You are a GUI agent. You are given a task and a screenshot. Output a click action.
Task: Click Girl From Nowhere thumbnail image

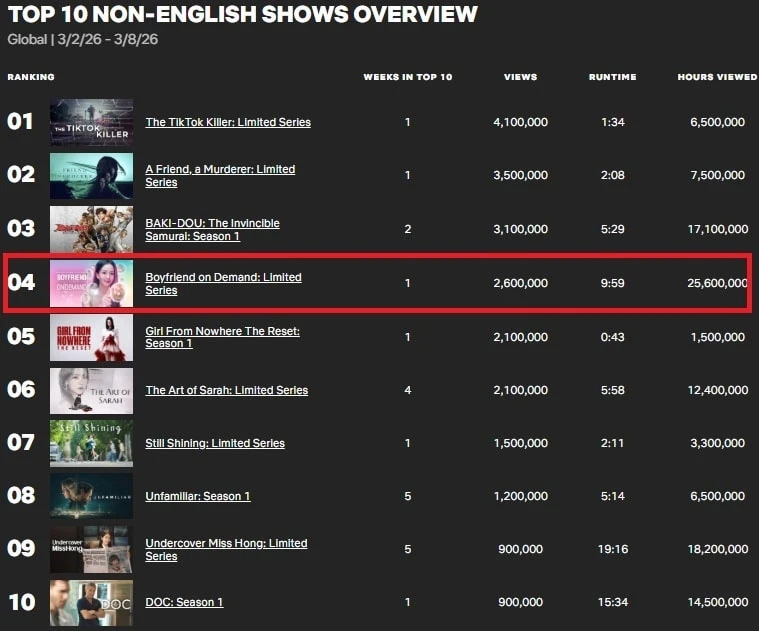click(91, 337)
